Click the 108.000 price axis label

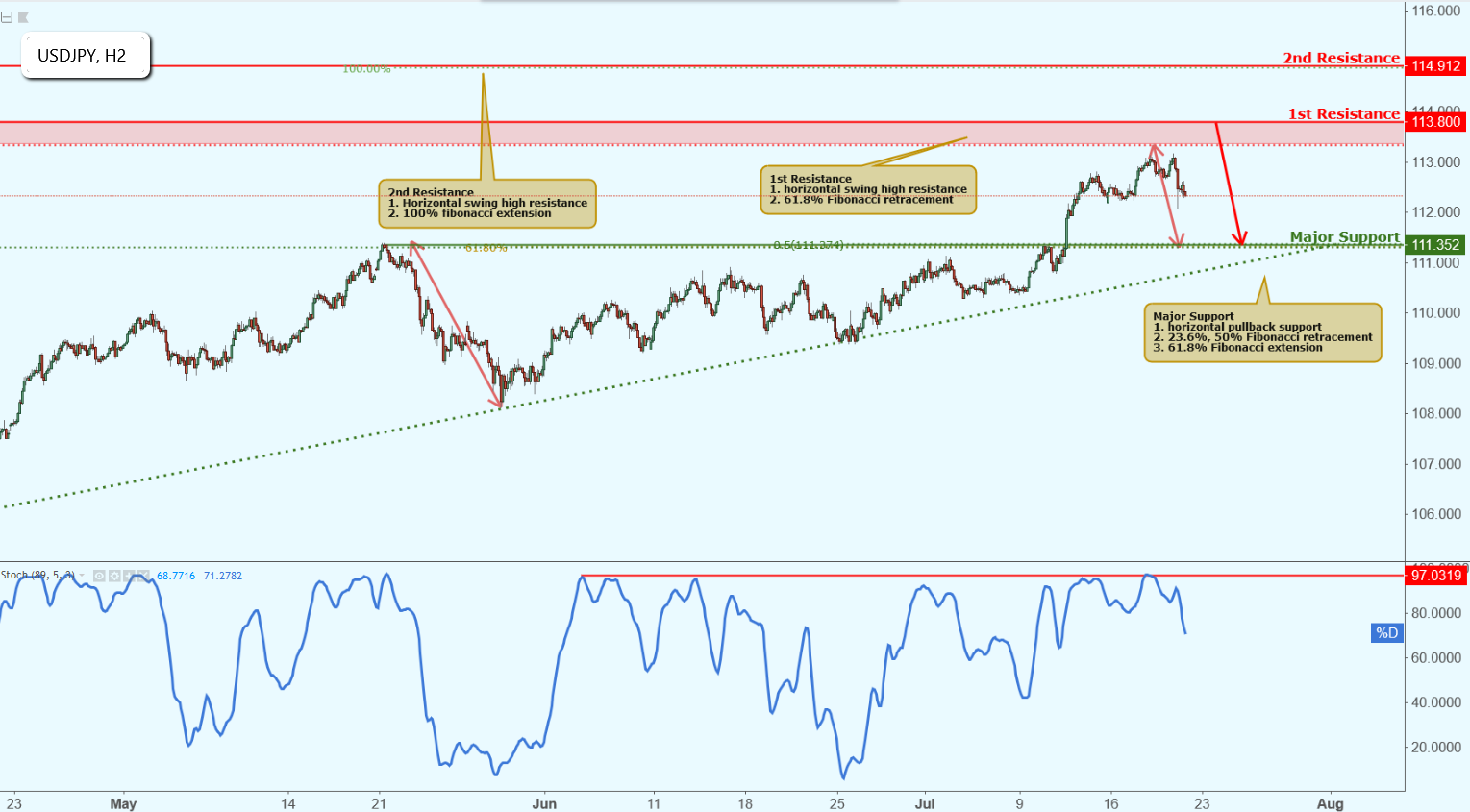[x=1435, y=413]
